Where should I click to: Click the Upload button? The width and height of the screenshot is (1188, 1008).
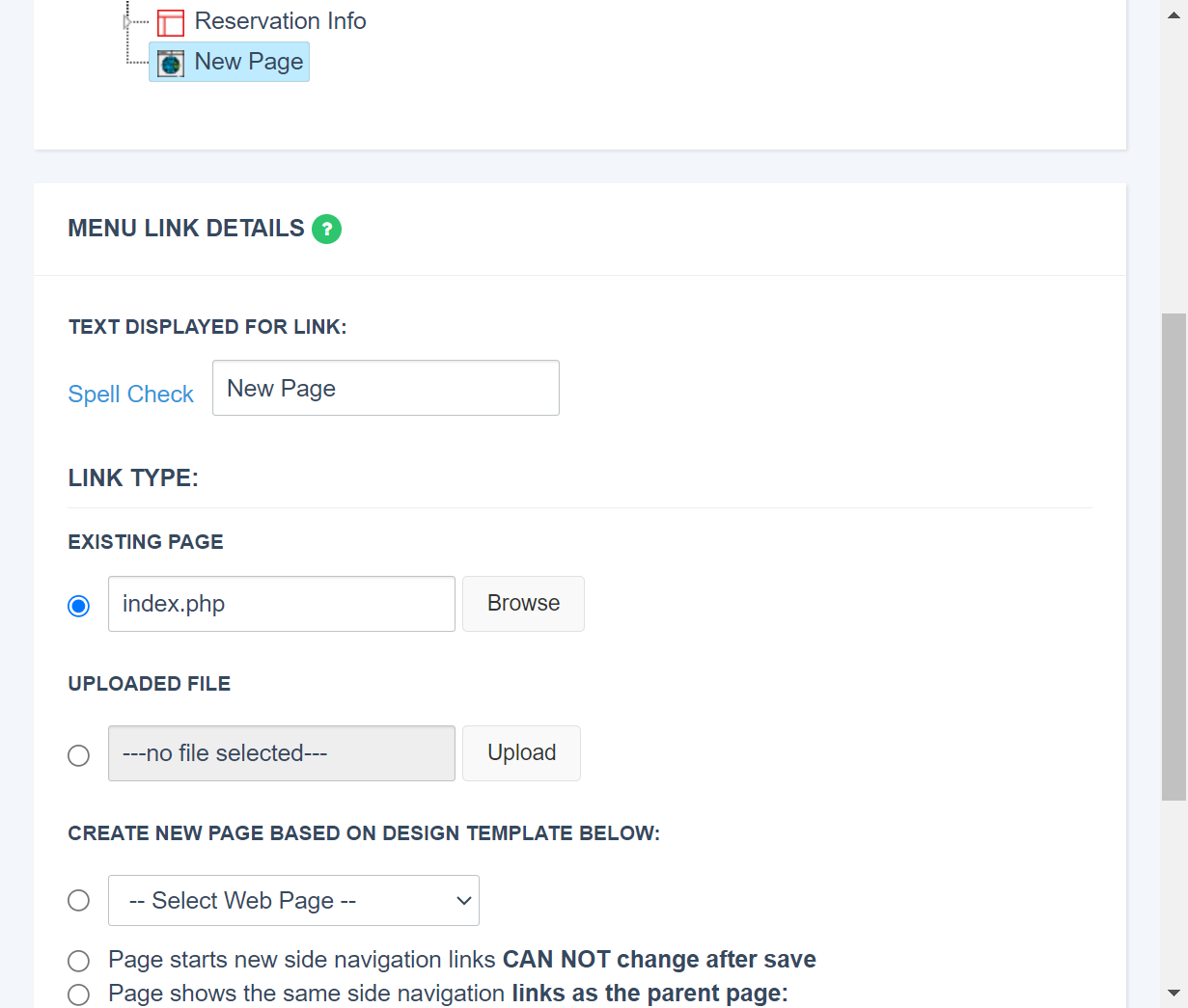click(x=521, y=753)
